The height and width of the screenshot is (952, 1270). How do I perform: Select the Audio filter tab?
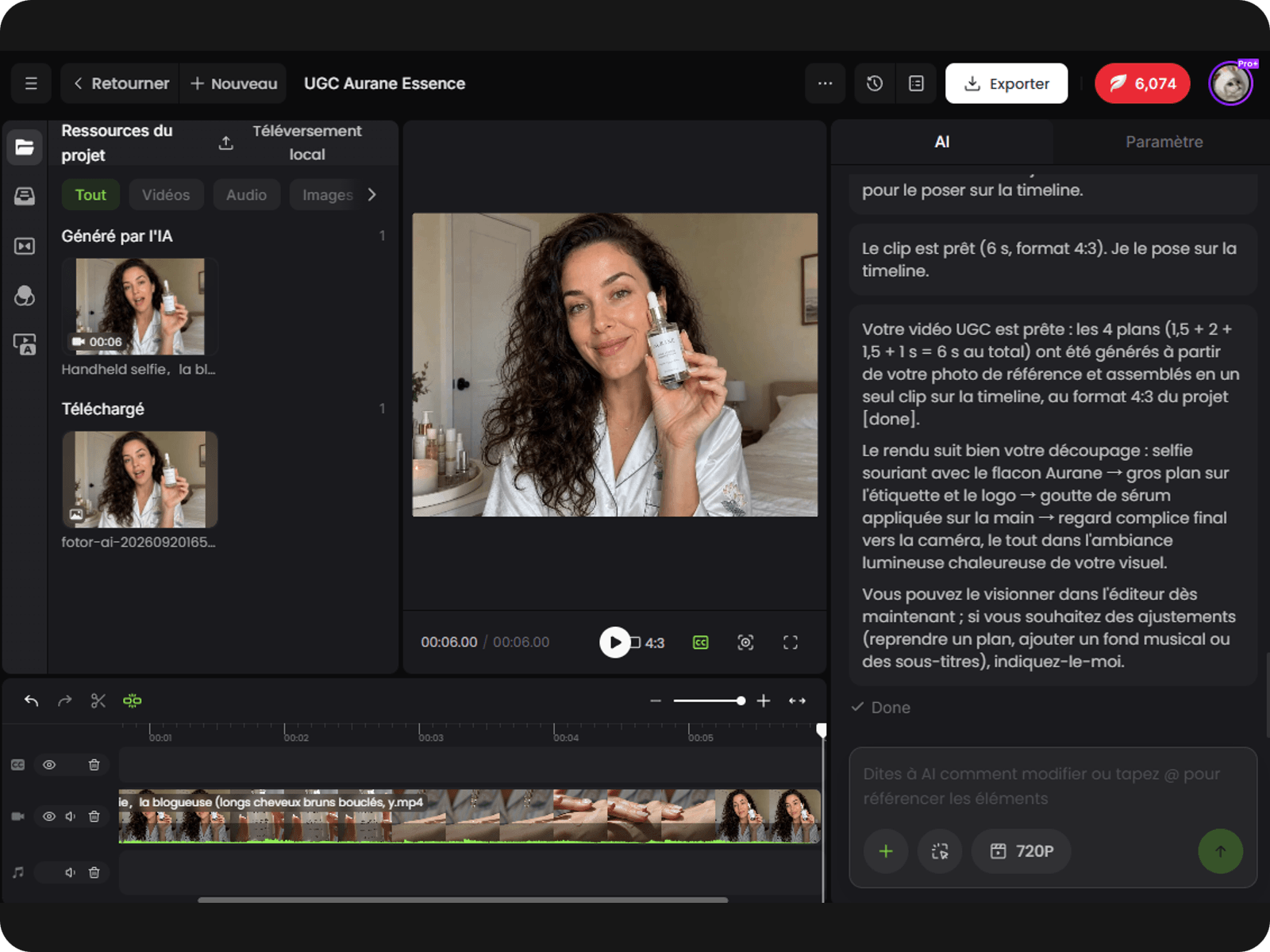click(246, 194)
